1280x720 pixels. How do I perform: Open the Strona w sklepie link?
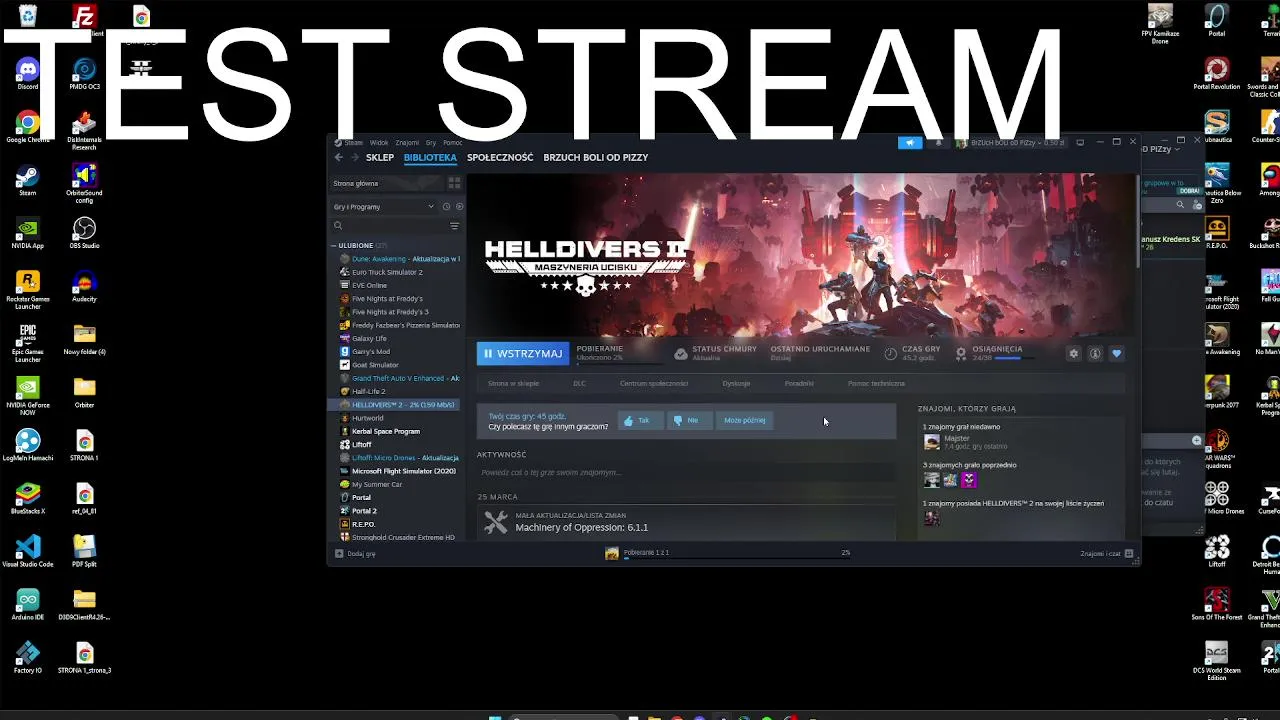click(x=513, y=383)
